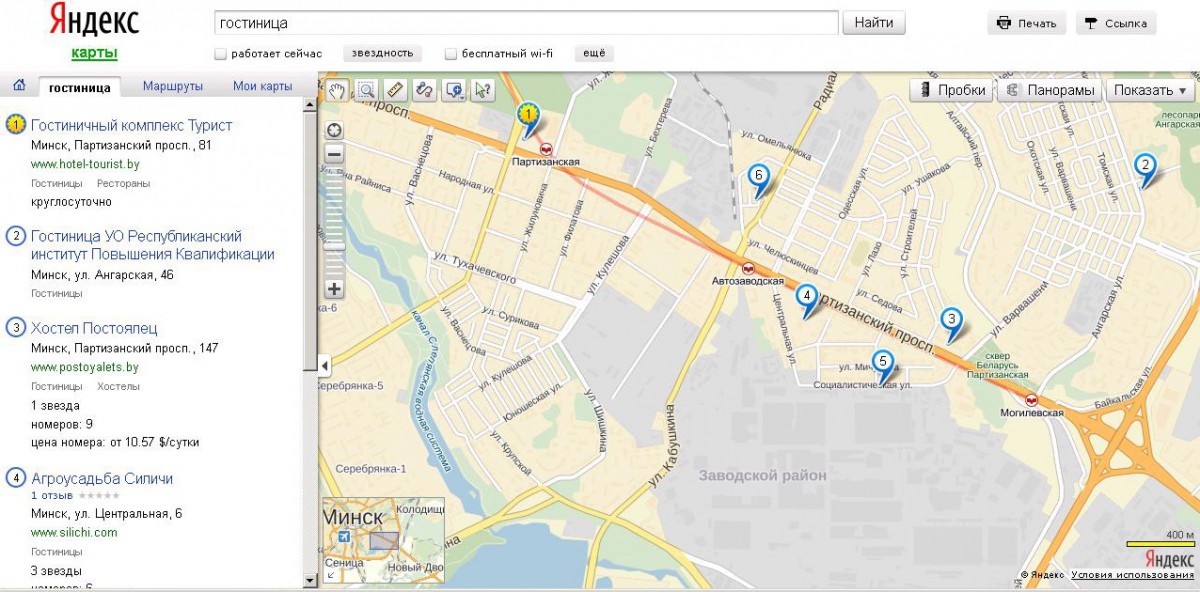Enable the 'бесплатный wi-fi' checkbox
Viewport: 1200px width, 592px height.
451,54
